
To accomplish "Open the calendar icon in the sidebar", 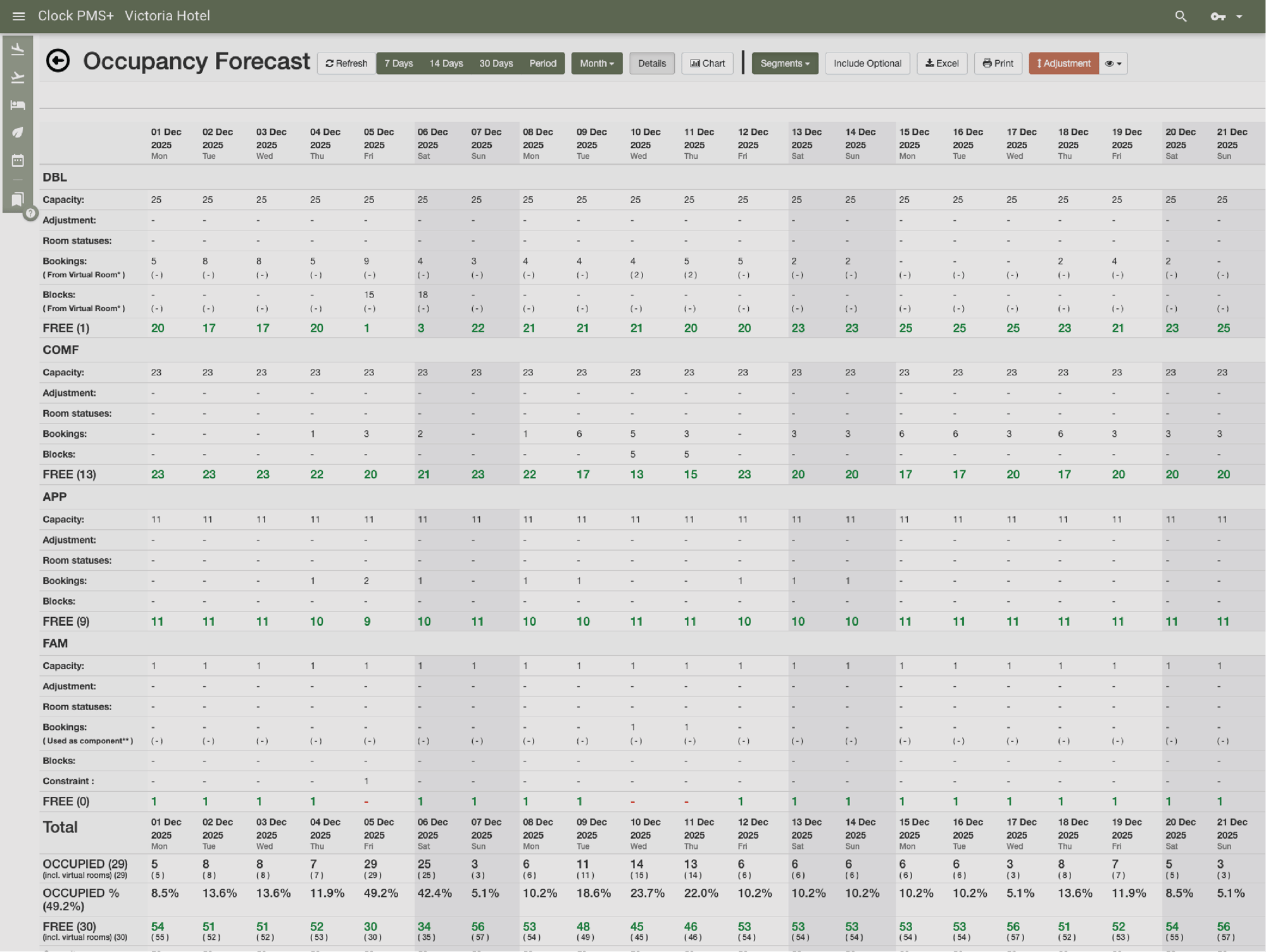I will click(x=17, y=161).
